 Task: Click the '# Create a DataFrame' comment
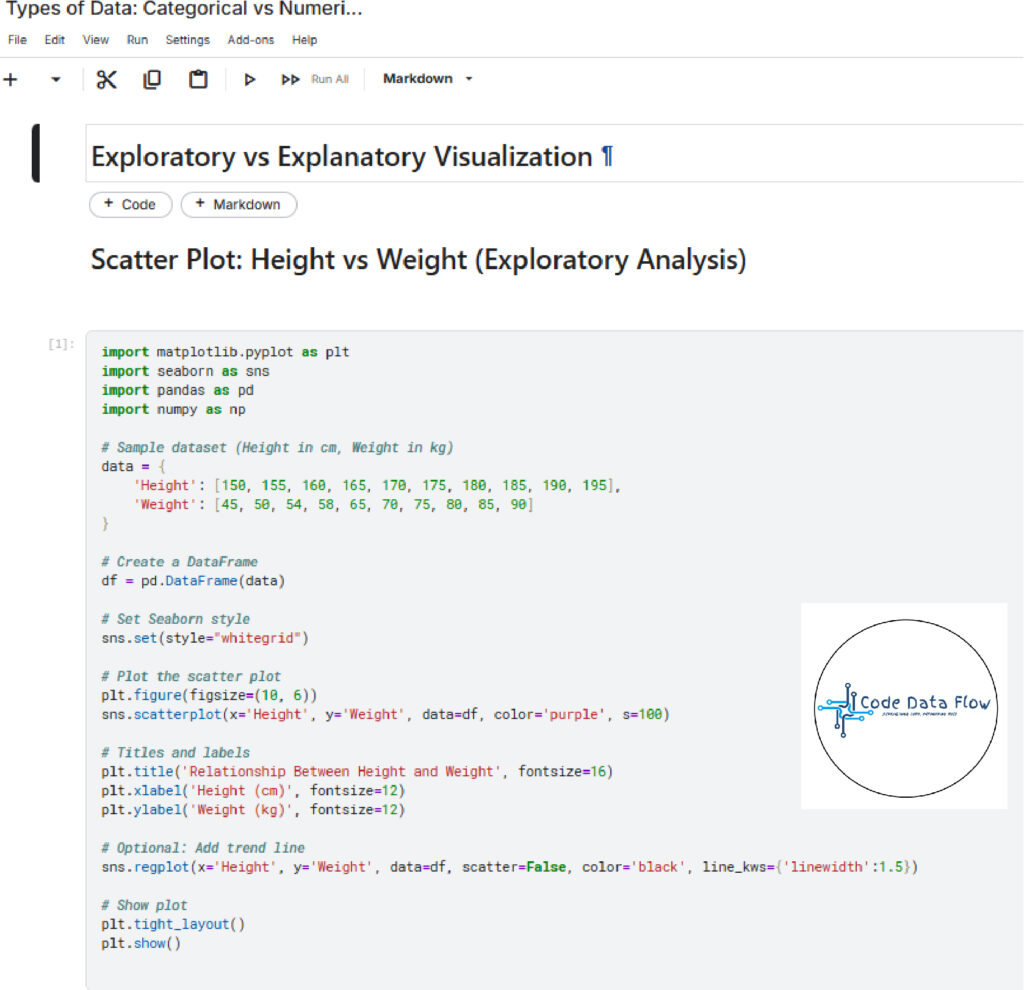[x=180, y=562]
